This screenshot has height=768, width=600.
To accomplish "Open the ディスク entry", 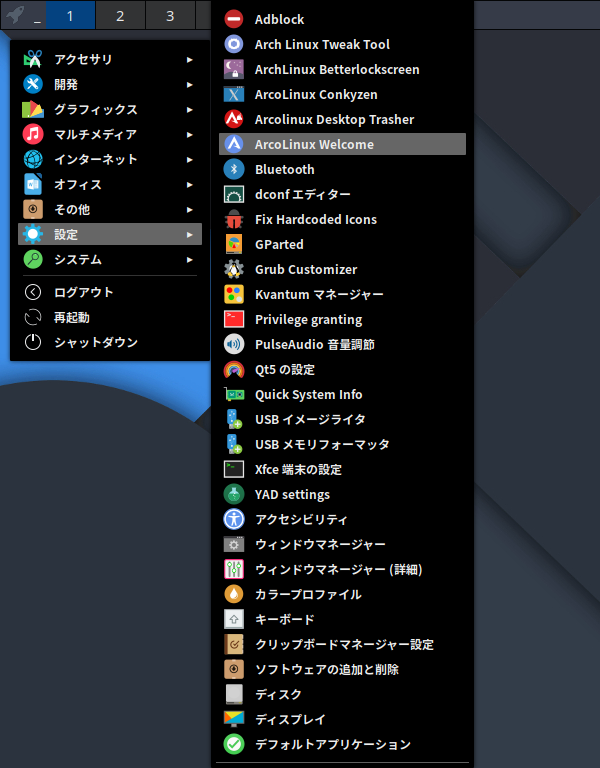I will pos(342,694).
